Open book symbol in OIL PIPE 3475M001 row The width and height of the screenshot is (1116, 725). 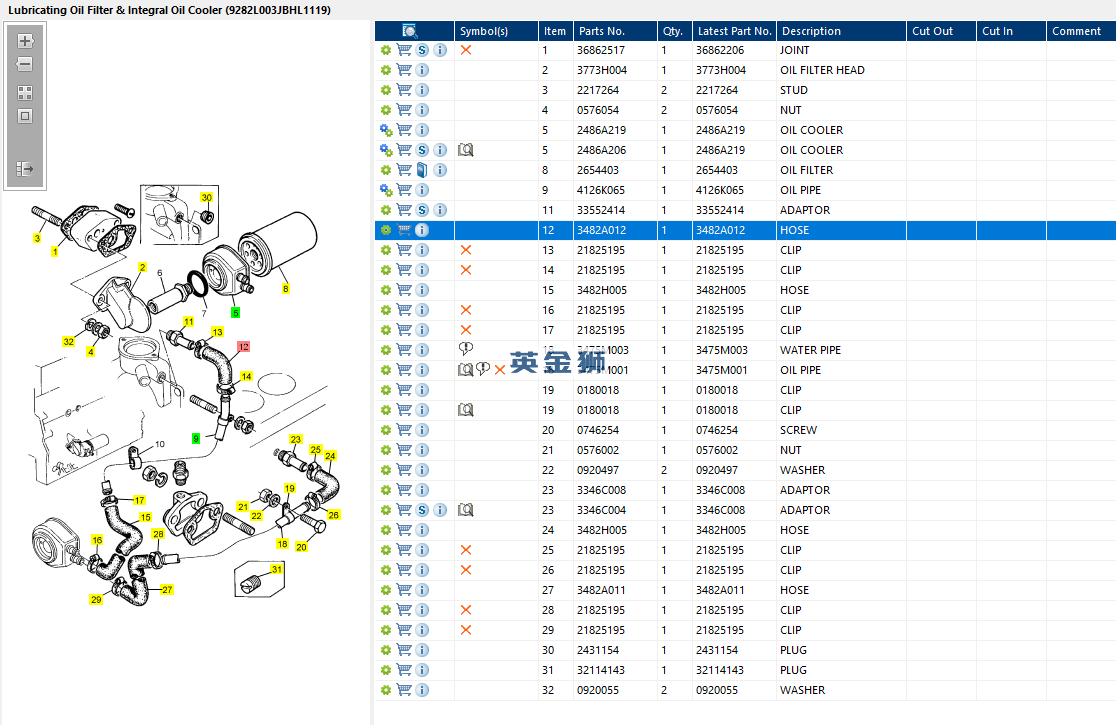[465, 370]
